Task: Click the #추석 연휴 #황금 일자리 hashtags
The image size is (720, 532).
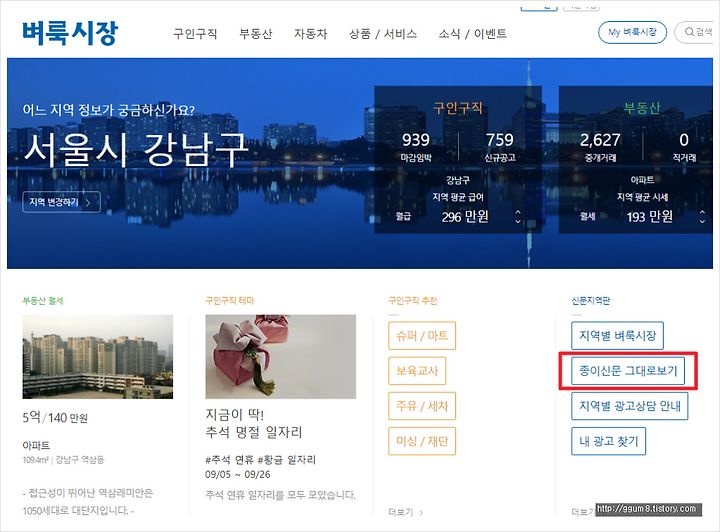Action: point(260,459)
